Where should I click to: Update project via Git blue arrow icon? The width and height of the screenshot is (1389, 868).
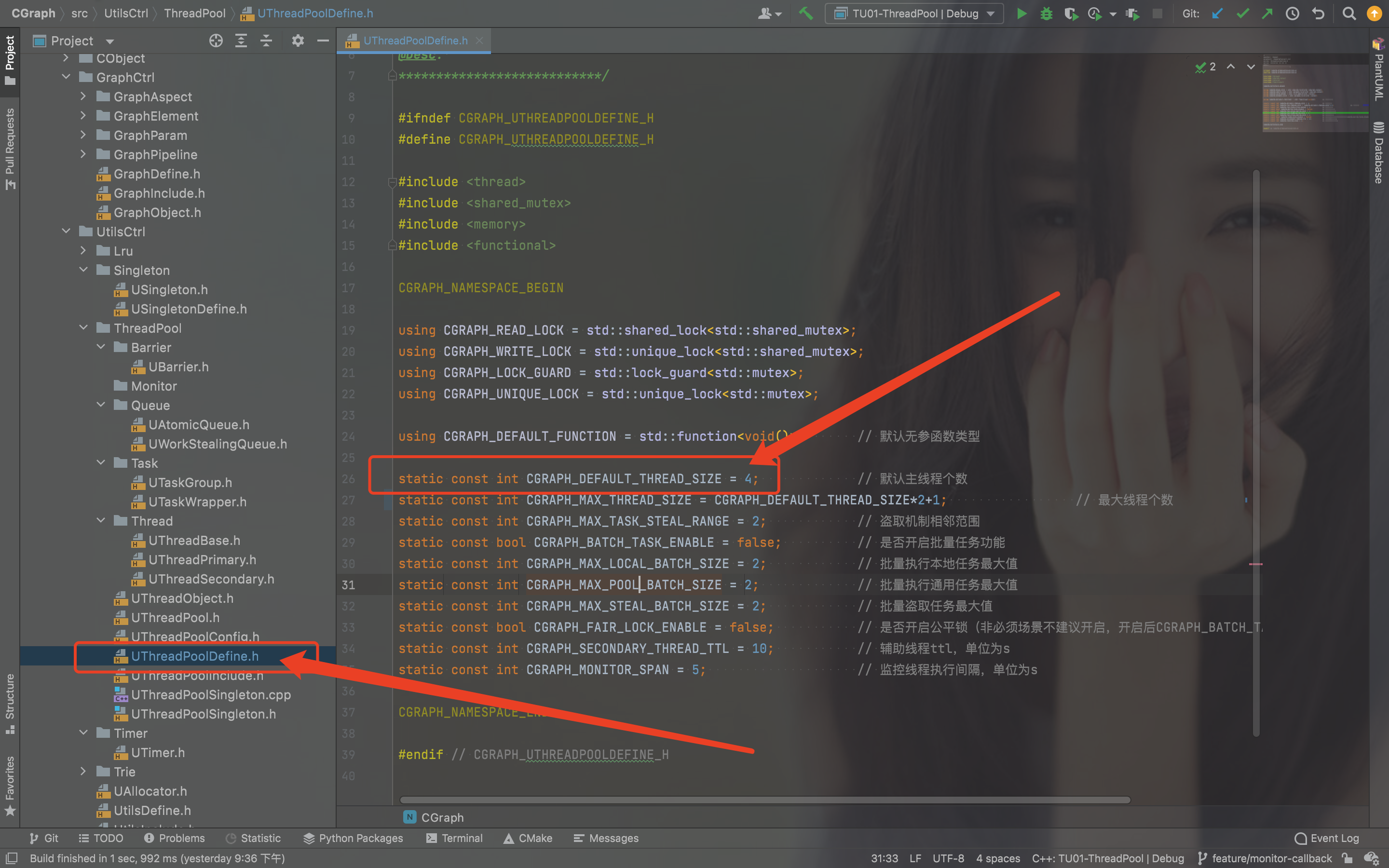[1218, 13]
